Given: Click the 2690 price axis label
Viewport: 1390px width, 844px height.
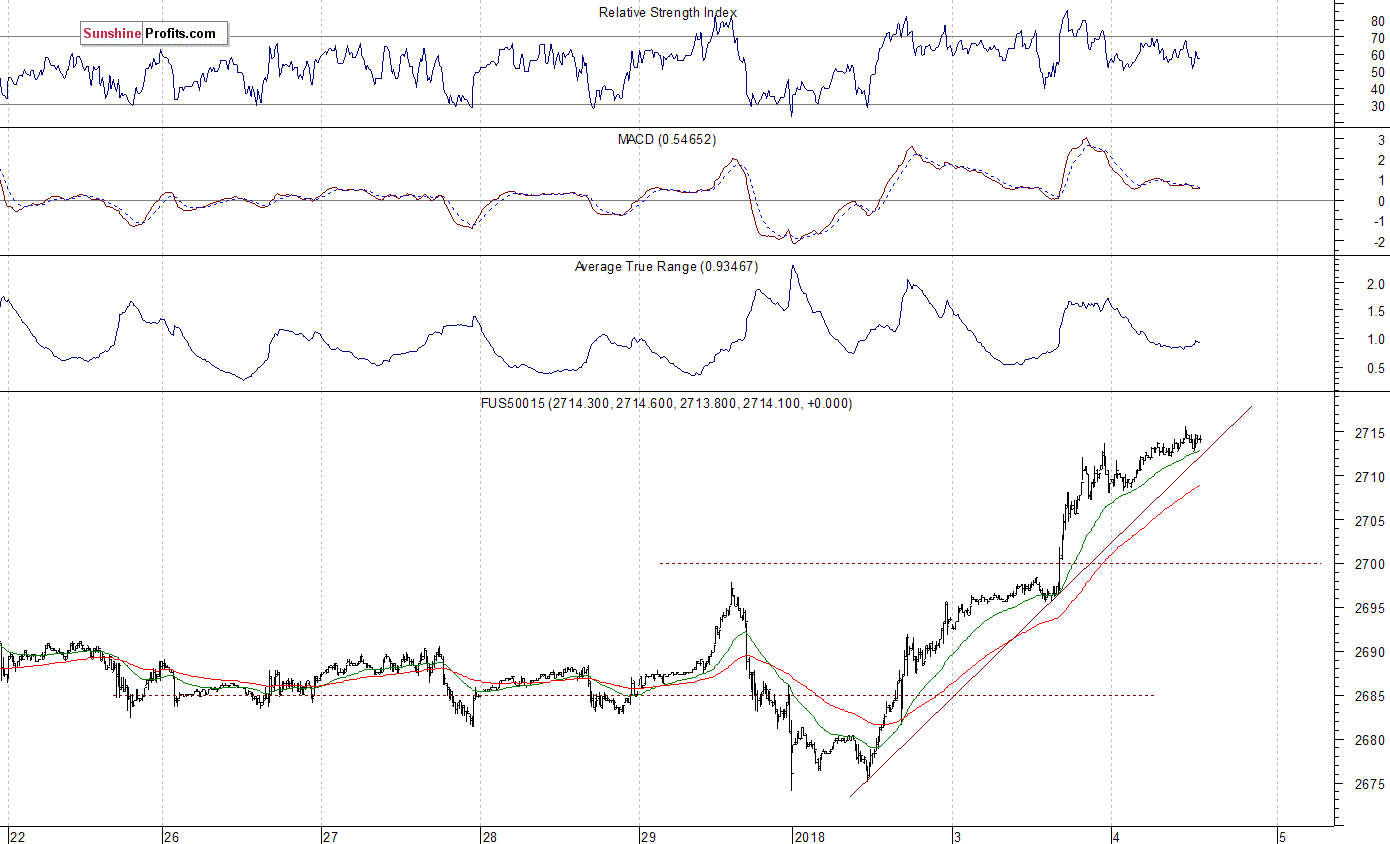Looking at the screenshot, I should (x=1371, y=653).
